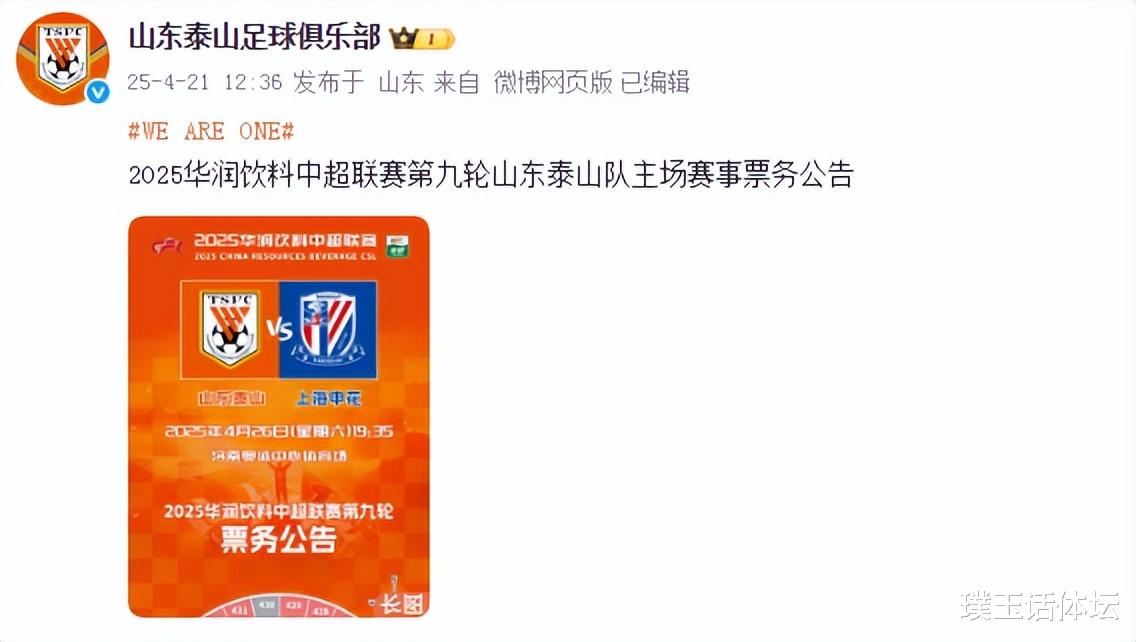Click the 微博网页版 source link
Image resolution: width=1136 pixels, height=642 pixels.
click(553, 82)
